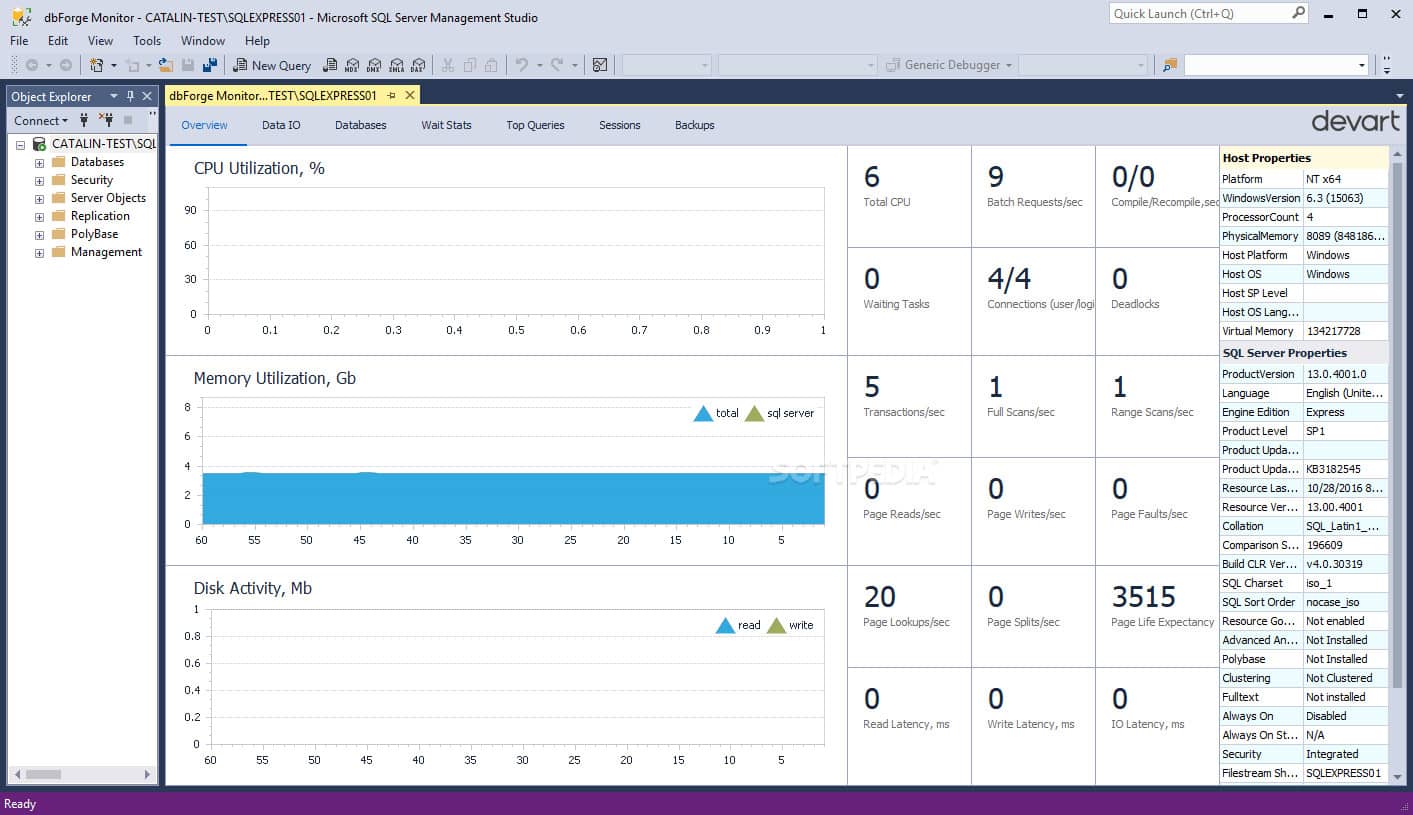Pin the Object Explorer panel
The height and width of the screenshot is (815, 1413).
pyautogui.click(x=130, y=96)
